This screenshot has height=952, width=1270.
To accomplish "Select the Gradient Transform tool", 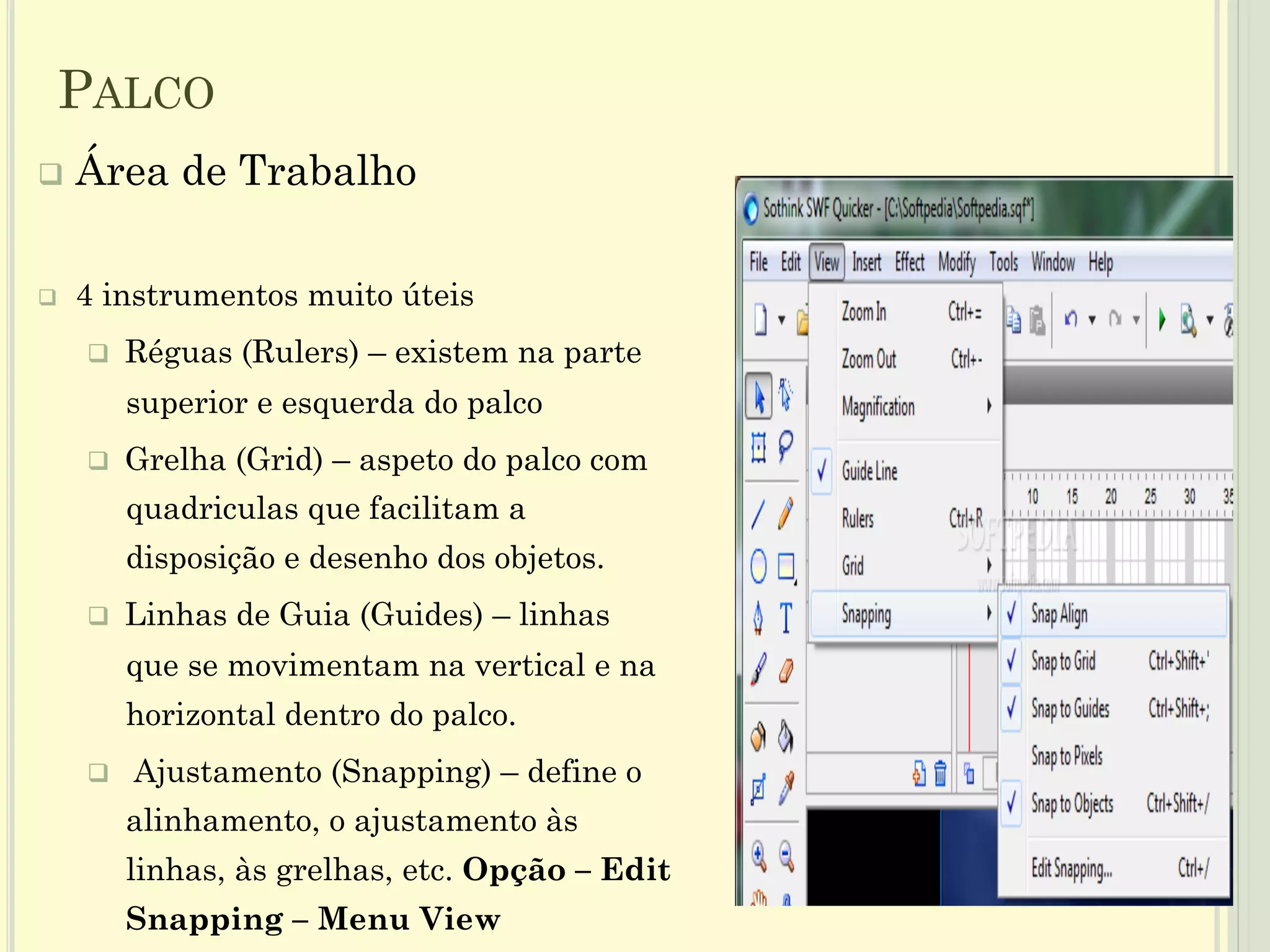I will (x=758, y=789).
